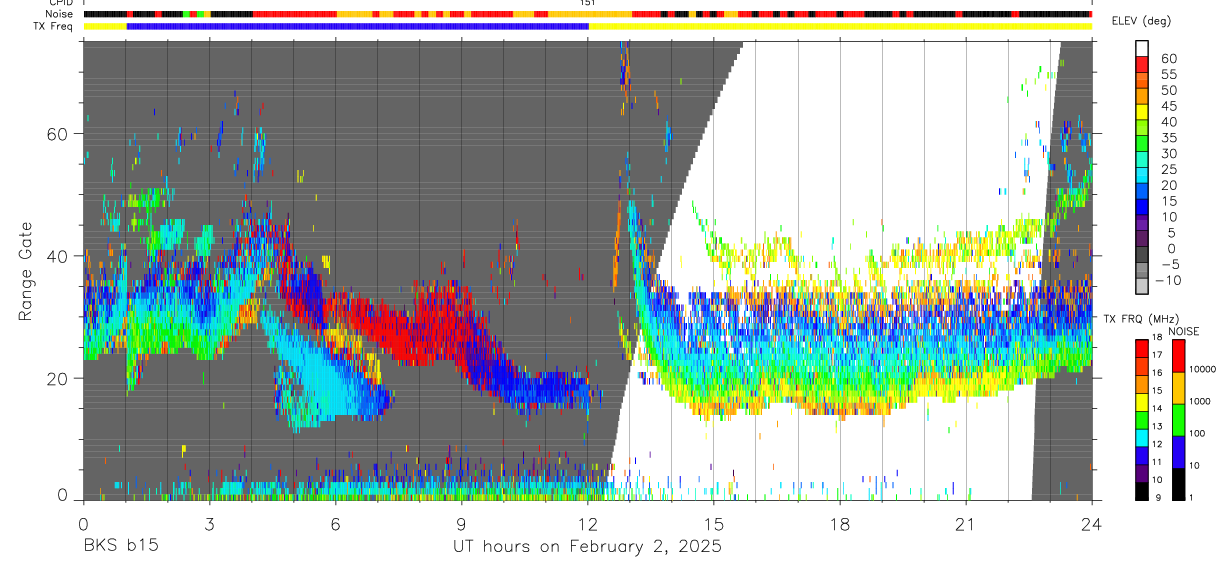The width and height of the screenshot is (1228, 567).
Task: Click the 'ELEV (deg)' colorbar title
Action: point(1142,21)
